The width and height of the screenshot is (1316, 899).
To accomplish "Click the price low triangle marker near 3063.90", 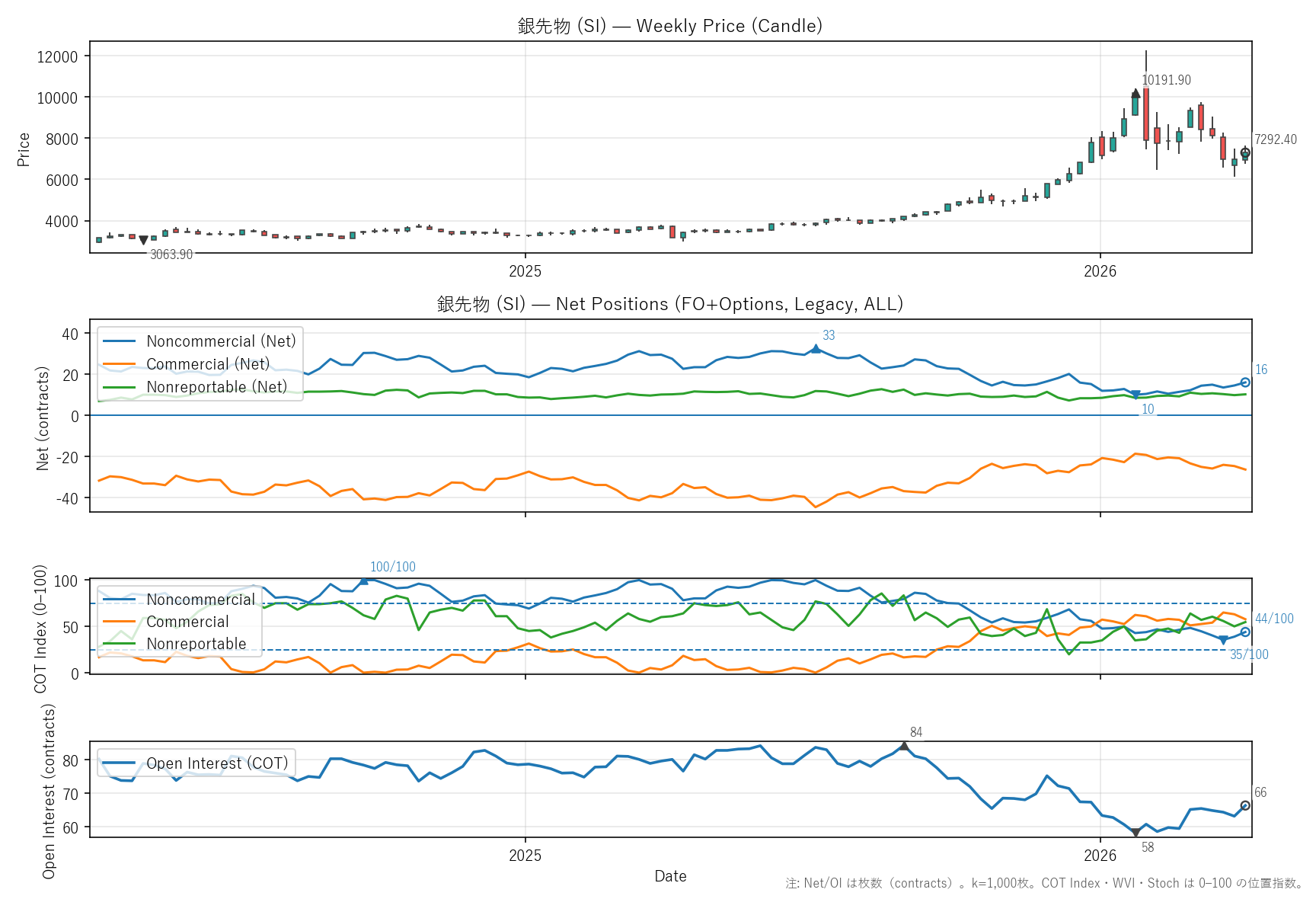I will tap(143, 241).
